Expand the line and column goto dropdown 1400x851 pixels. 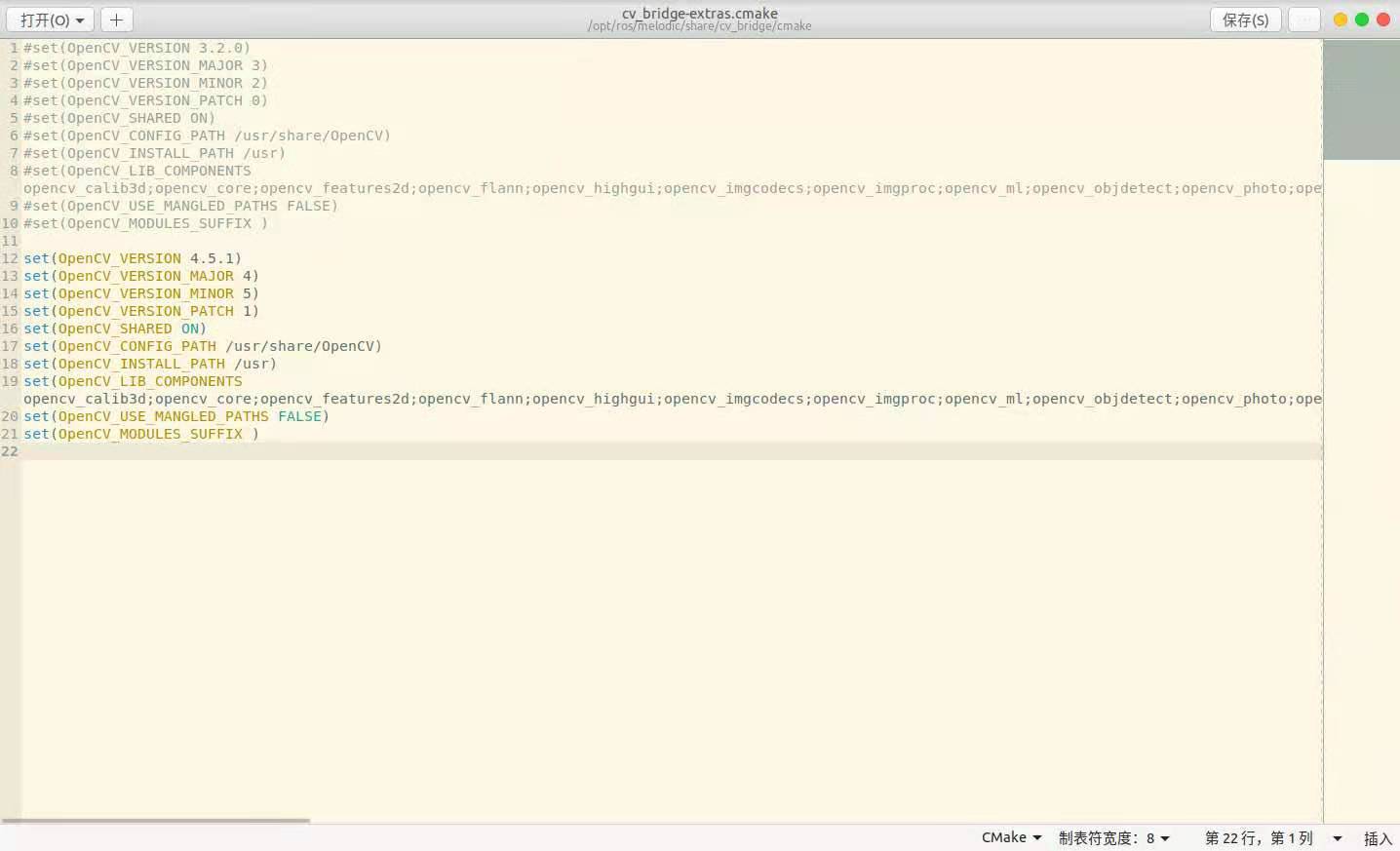point(1336,837)
